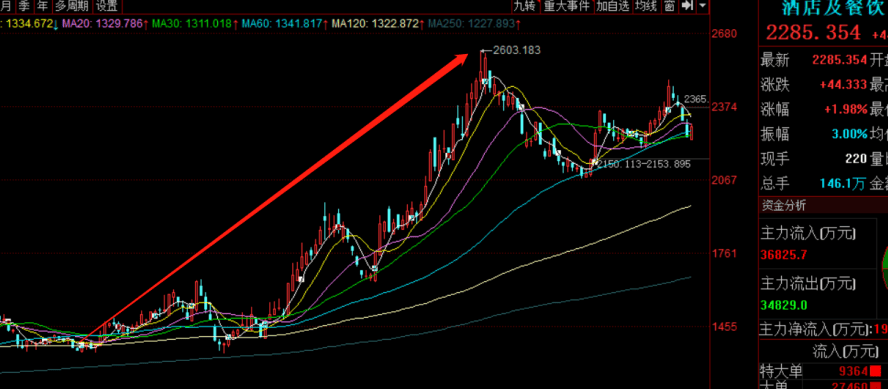Viewport: 888px width, 389px height.
Task: Toggle 重大事件 event markers
Action: 567,6
